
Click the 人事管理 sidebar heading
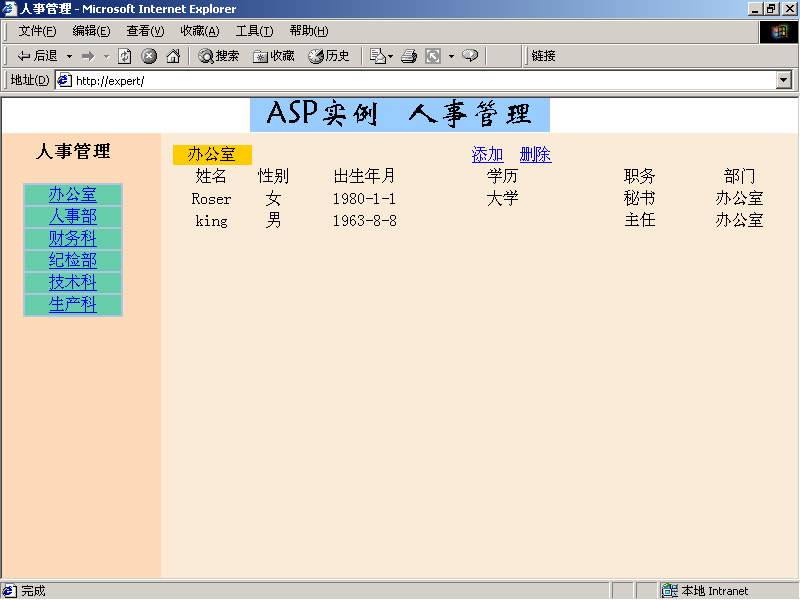(x=73, y=151)
